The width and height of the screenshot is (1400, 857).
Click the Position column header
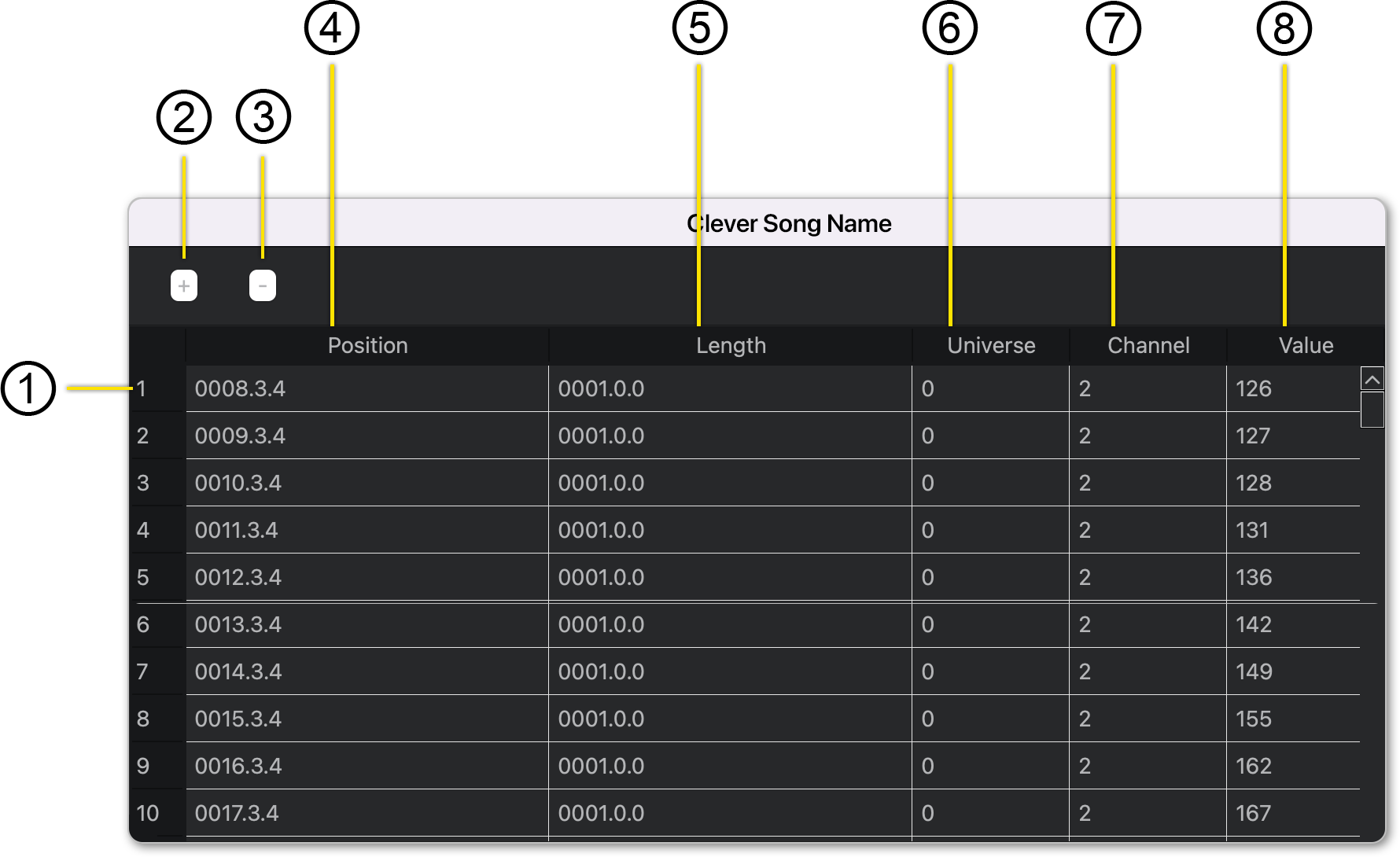click(x=367, y=346)
